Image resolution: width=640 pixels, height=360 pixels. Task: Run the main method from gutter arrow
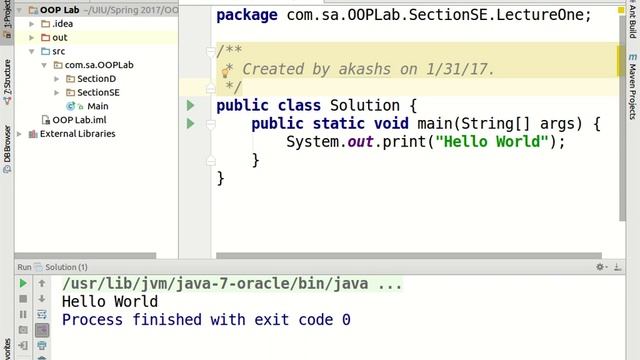(x=190, y=123)
